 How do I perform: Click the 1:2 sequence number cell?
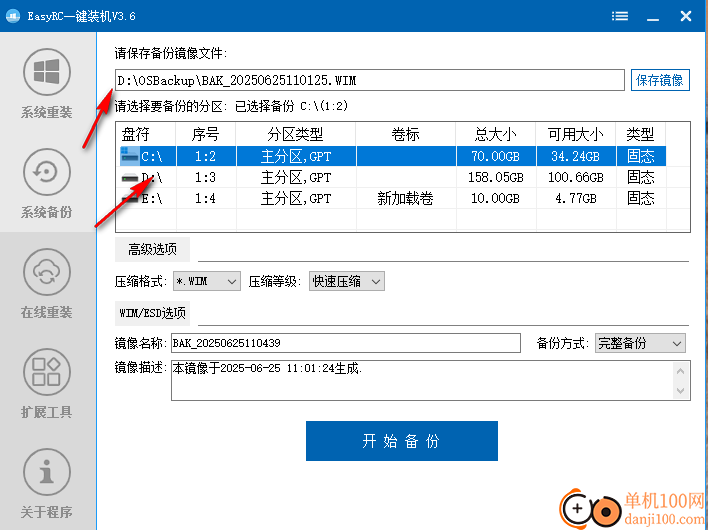click(x=206, y=156)
